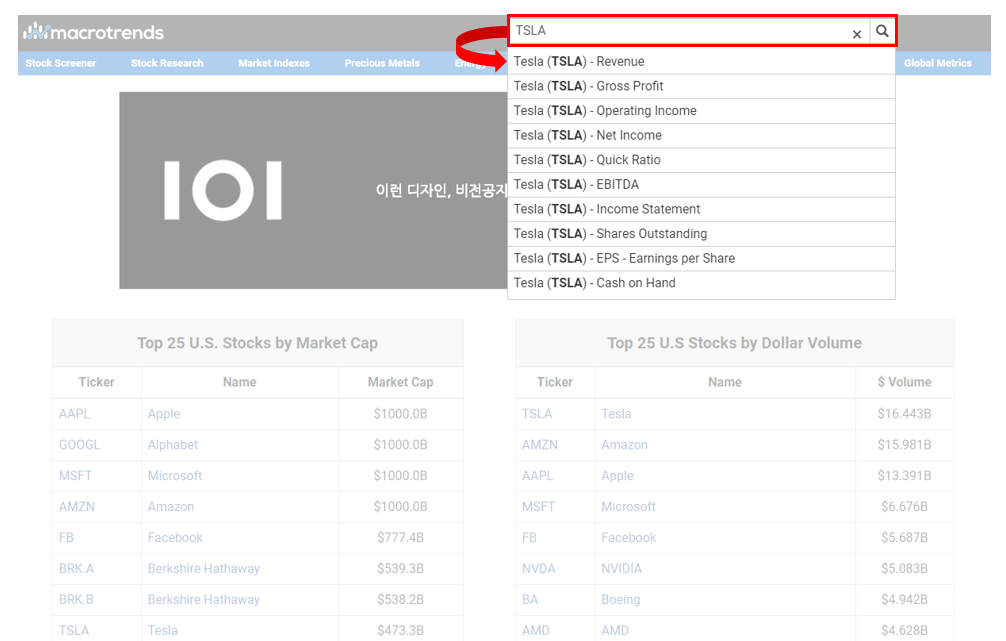Open Facebook link in Dollar Volume table
This screenshot has height=641, width=1006.
click(629, 538)
